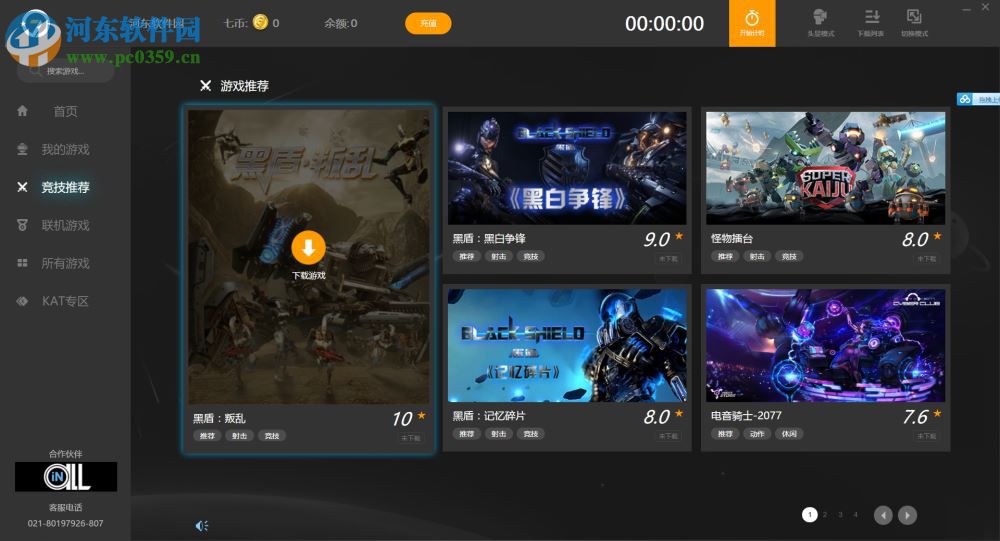Image resolution: width=1000 pixels, height=541 pixels.
Task: Go to page 2 indicator
Action: tap(825, 514)
